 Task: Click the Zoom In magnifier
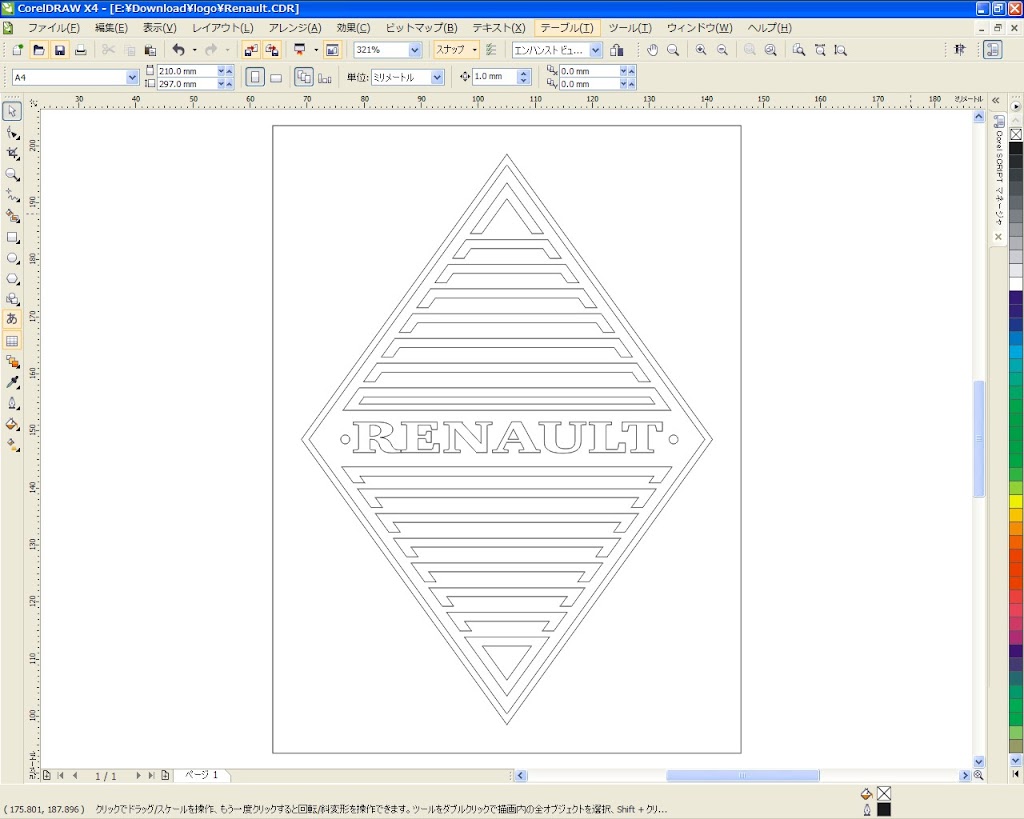click(x=701, y=50)
